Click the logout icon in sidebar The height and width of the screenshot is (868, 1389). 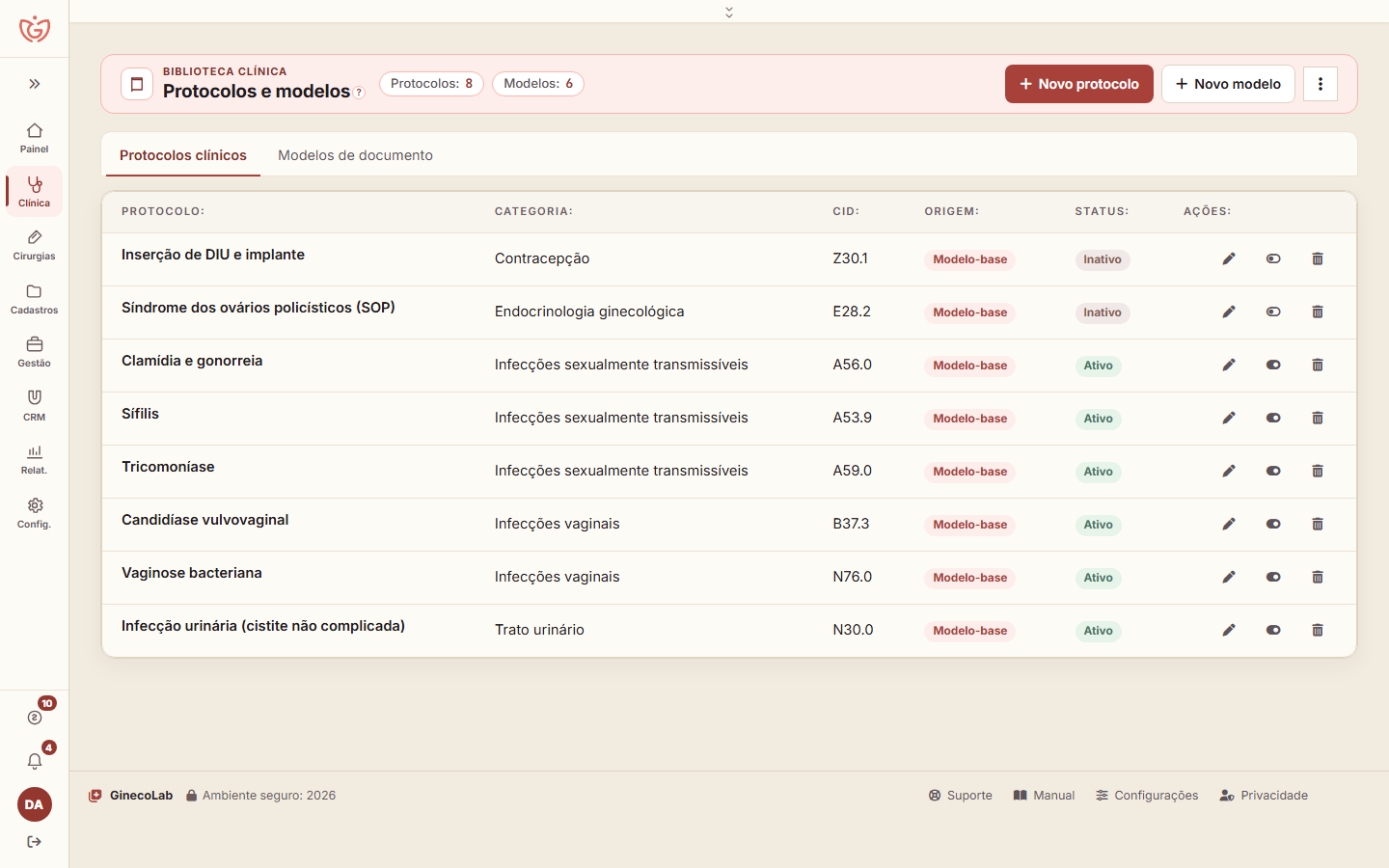[35, 842]
